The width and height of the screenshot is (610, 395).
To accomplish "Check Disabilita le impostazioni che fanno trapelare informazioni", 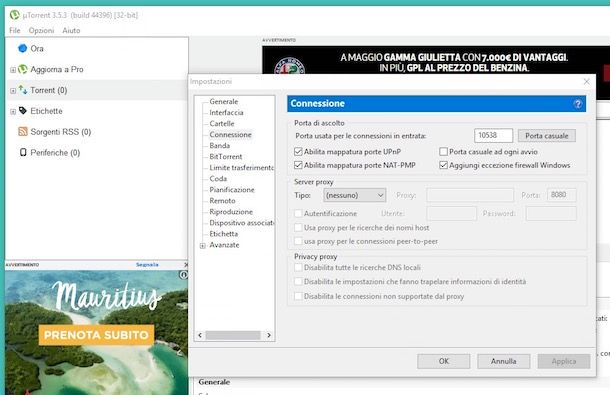I will (x=298, y=281).
